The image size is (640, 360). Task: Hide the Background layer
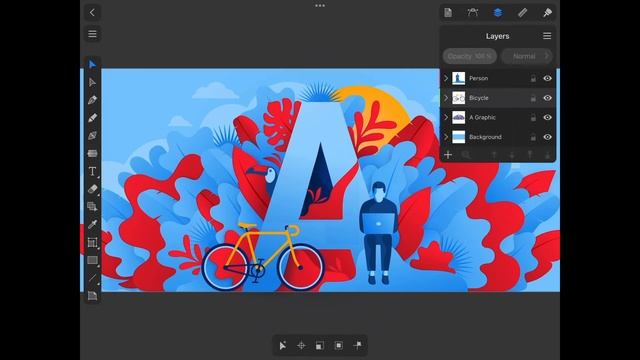point(547,137)
